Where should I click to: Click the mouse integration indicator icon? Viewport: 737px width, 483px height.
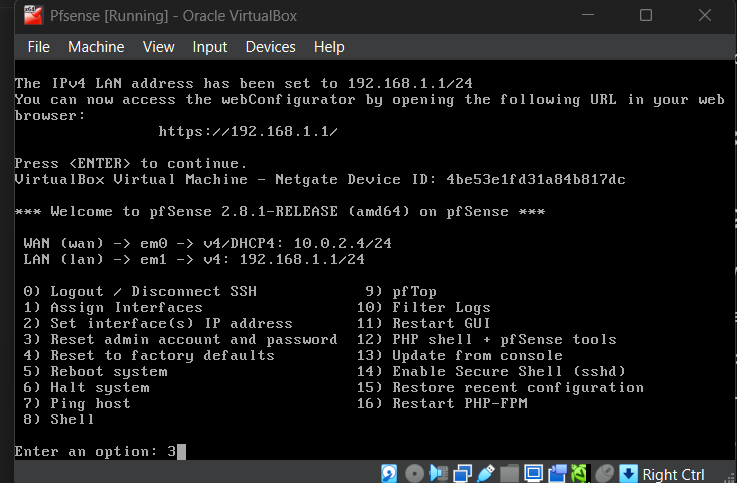pos(605,474)
